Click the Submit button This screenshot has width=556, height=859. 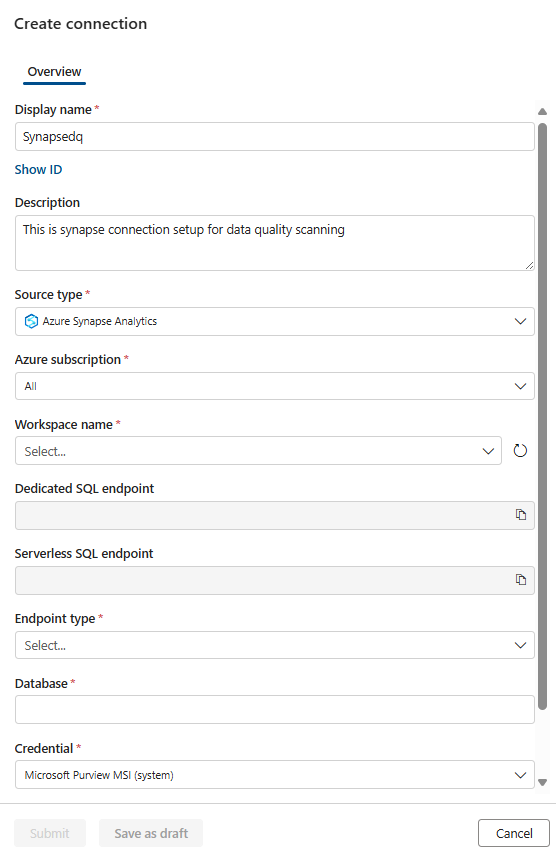coord(50,833)
